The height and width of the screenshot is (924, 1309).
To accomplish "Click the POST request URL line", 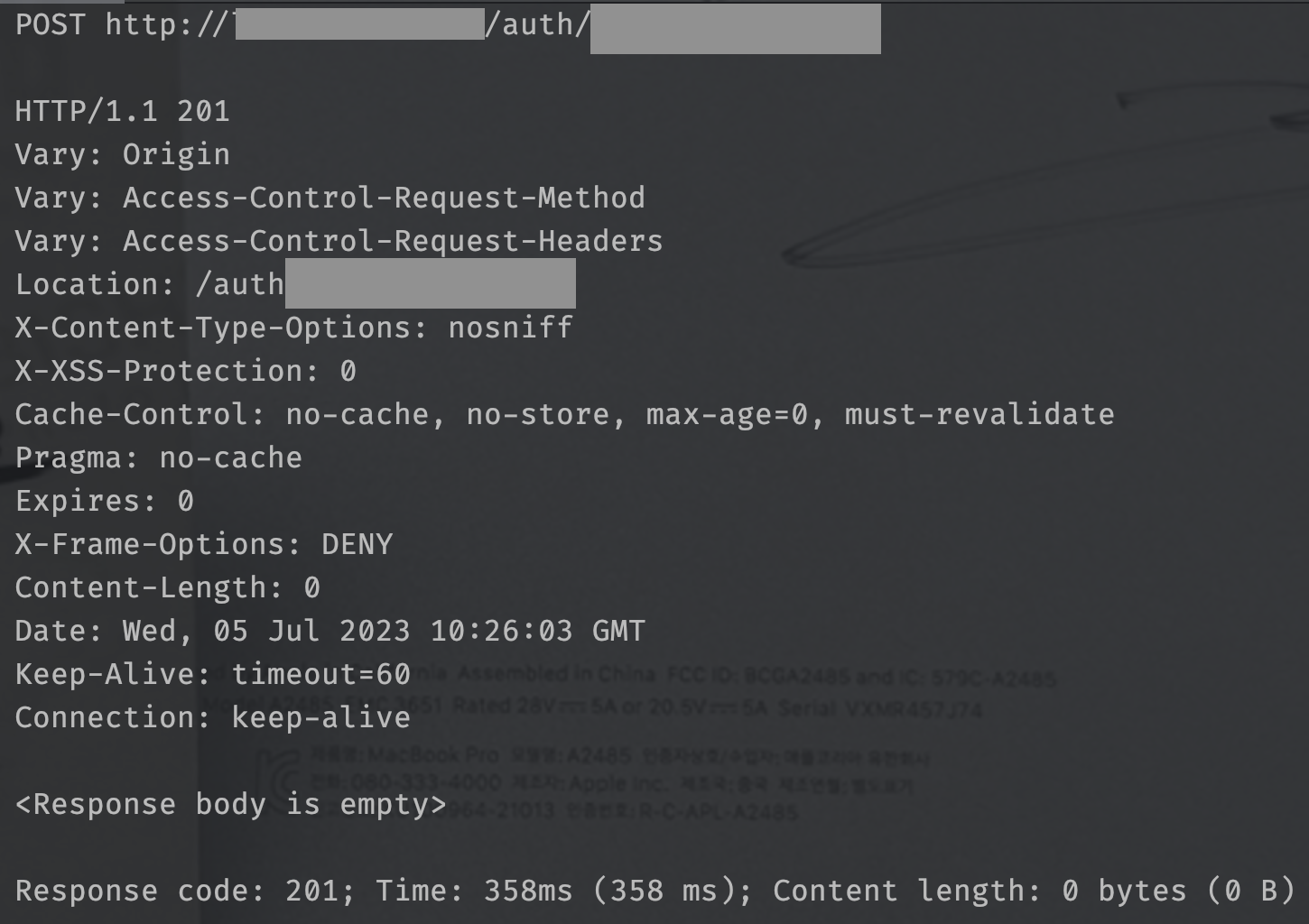I will (x=448, y=25).
